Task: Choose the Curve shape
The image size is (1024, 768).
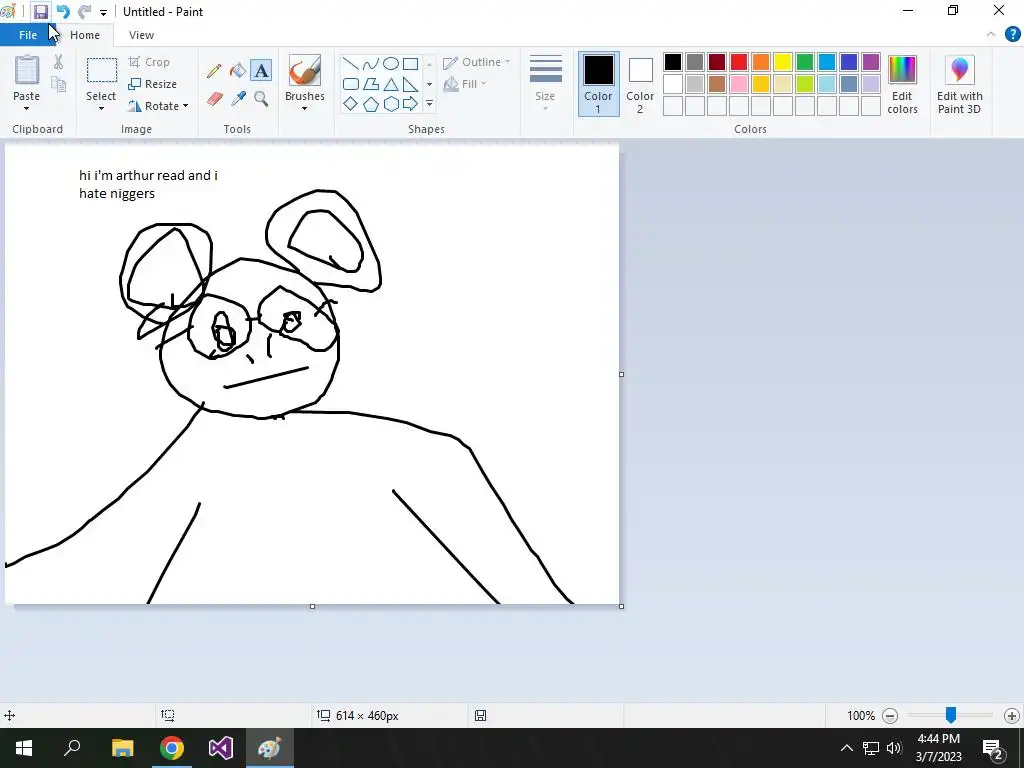Action: pyautogui.click(x=371, y=63)
